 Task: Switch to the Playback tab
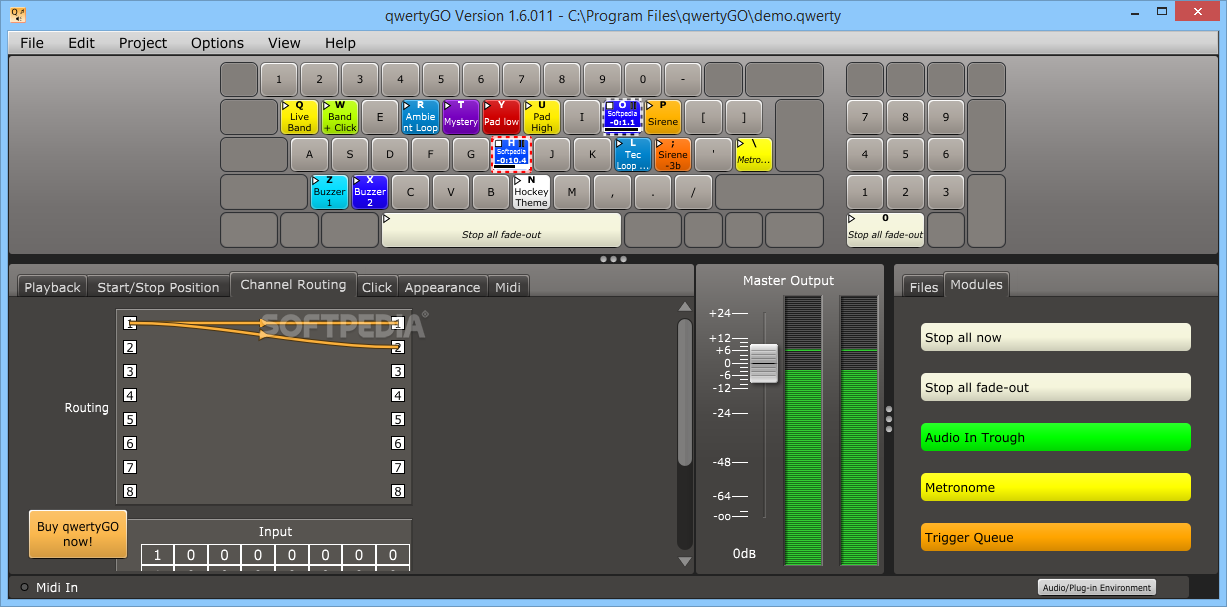click(52, 287)
